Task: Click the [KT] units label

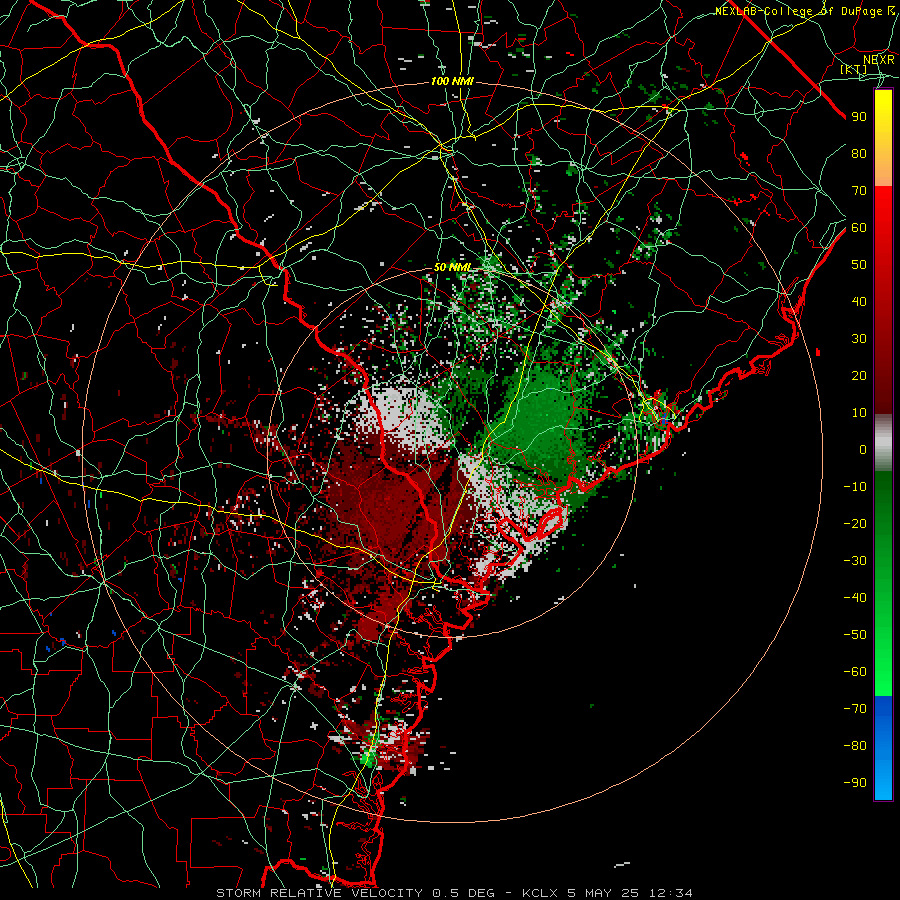Action: coord(854,69)
